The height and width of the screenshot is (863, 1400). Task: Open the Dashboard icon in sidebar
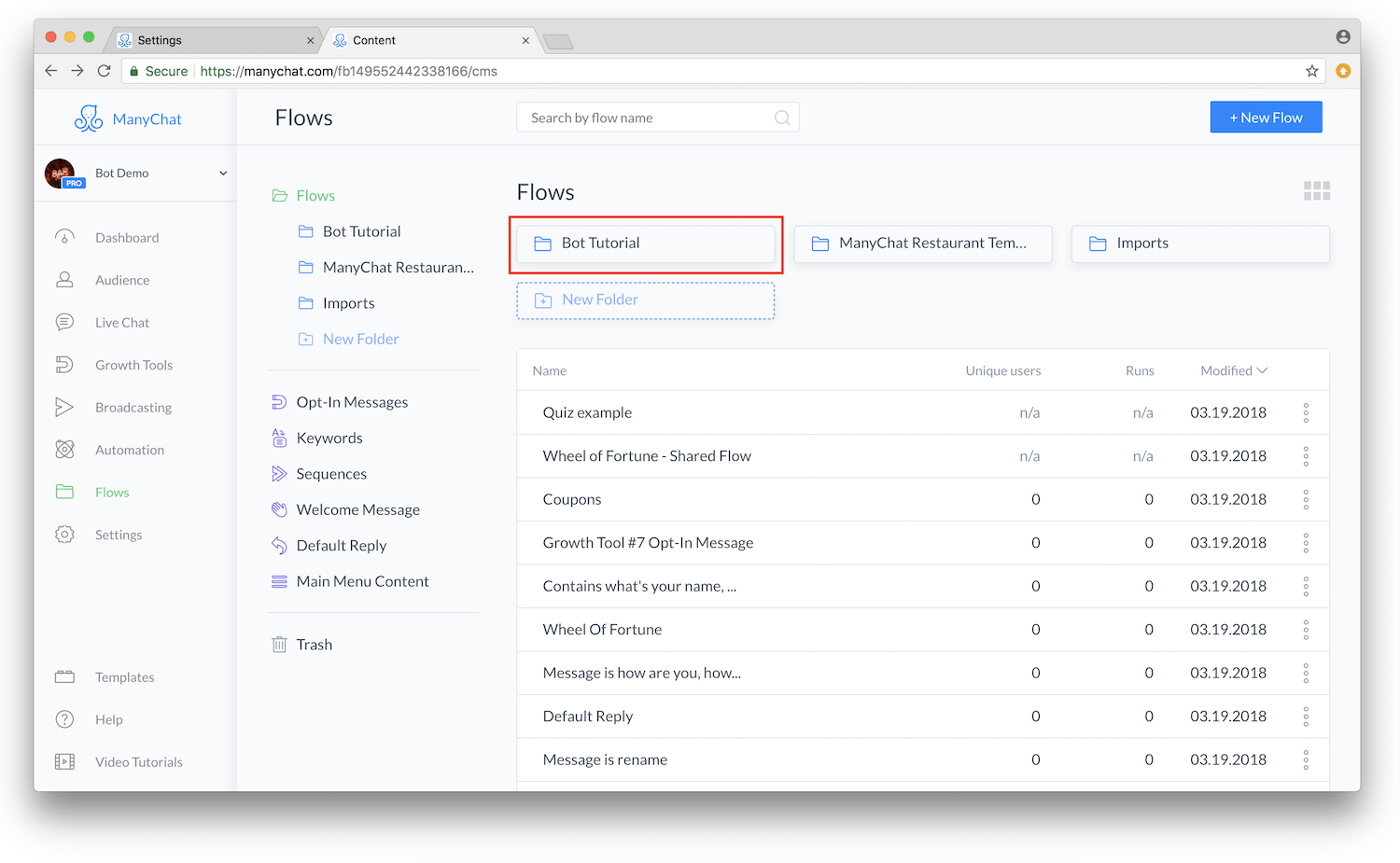[x=64, y=237]
